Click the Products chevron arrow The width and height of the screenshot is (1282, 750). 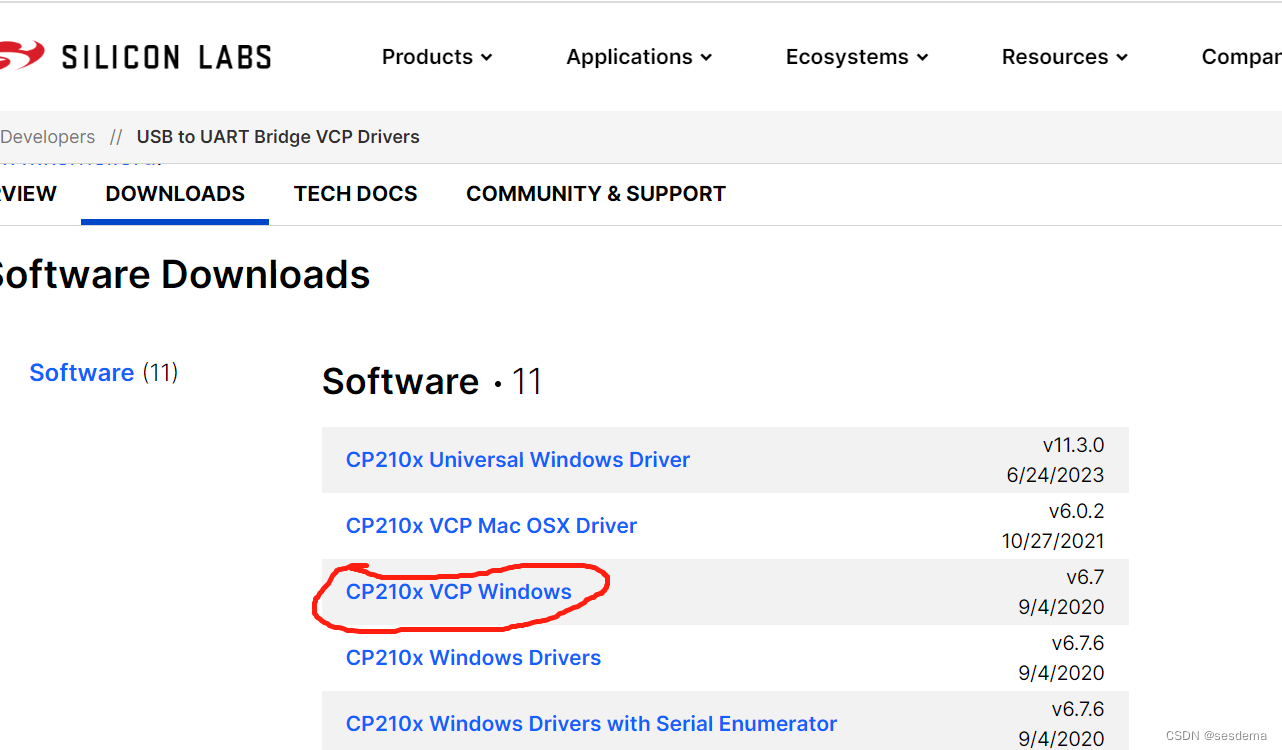pos(487,57)
